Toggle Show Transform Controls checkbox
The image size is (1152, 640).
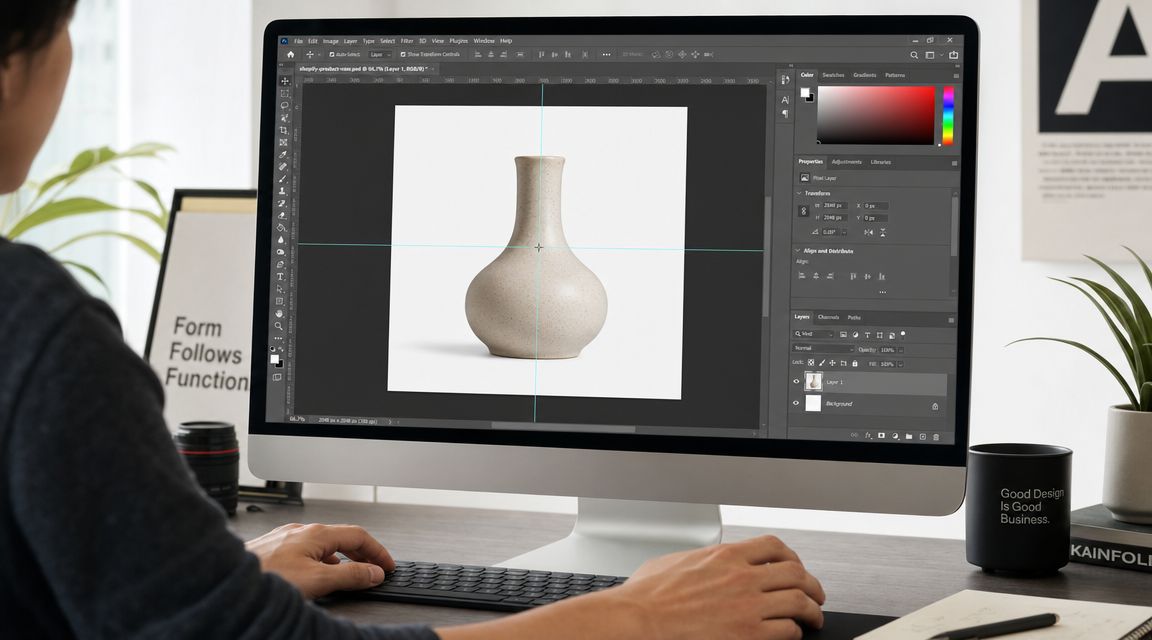coord(403,54)
